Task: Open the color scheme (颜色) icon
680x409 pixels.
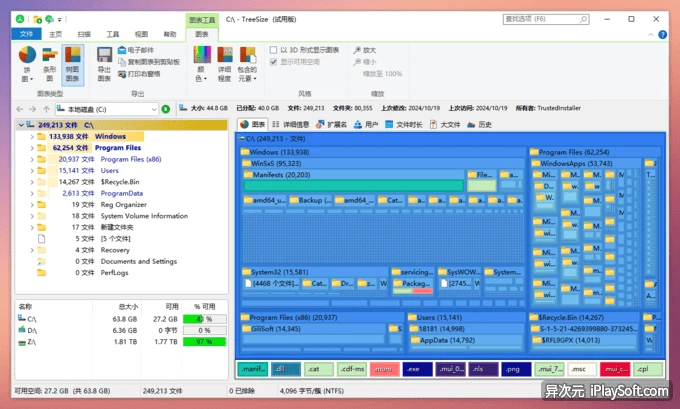Action: pos(202,56)
